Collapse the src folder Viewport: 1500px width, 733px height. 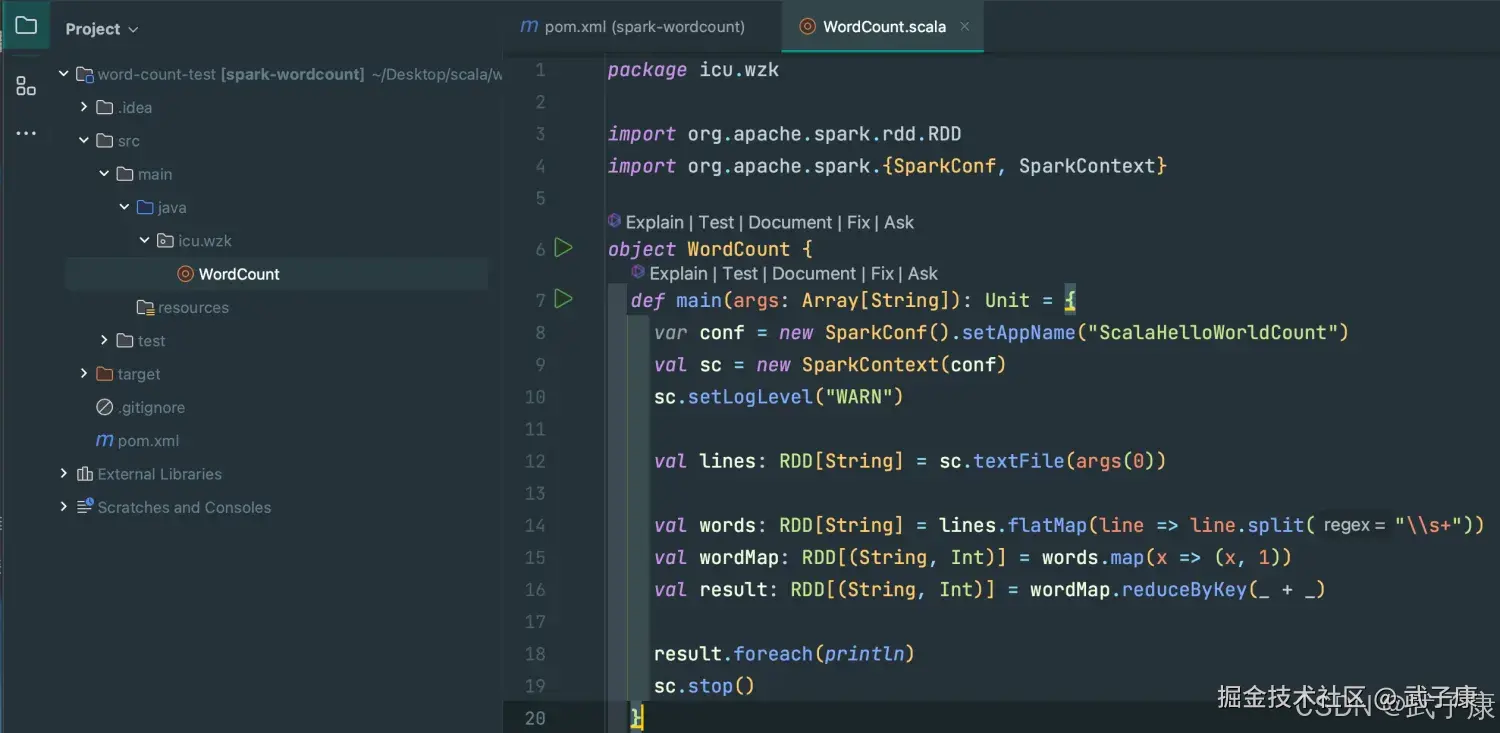point(84,141)
